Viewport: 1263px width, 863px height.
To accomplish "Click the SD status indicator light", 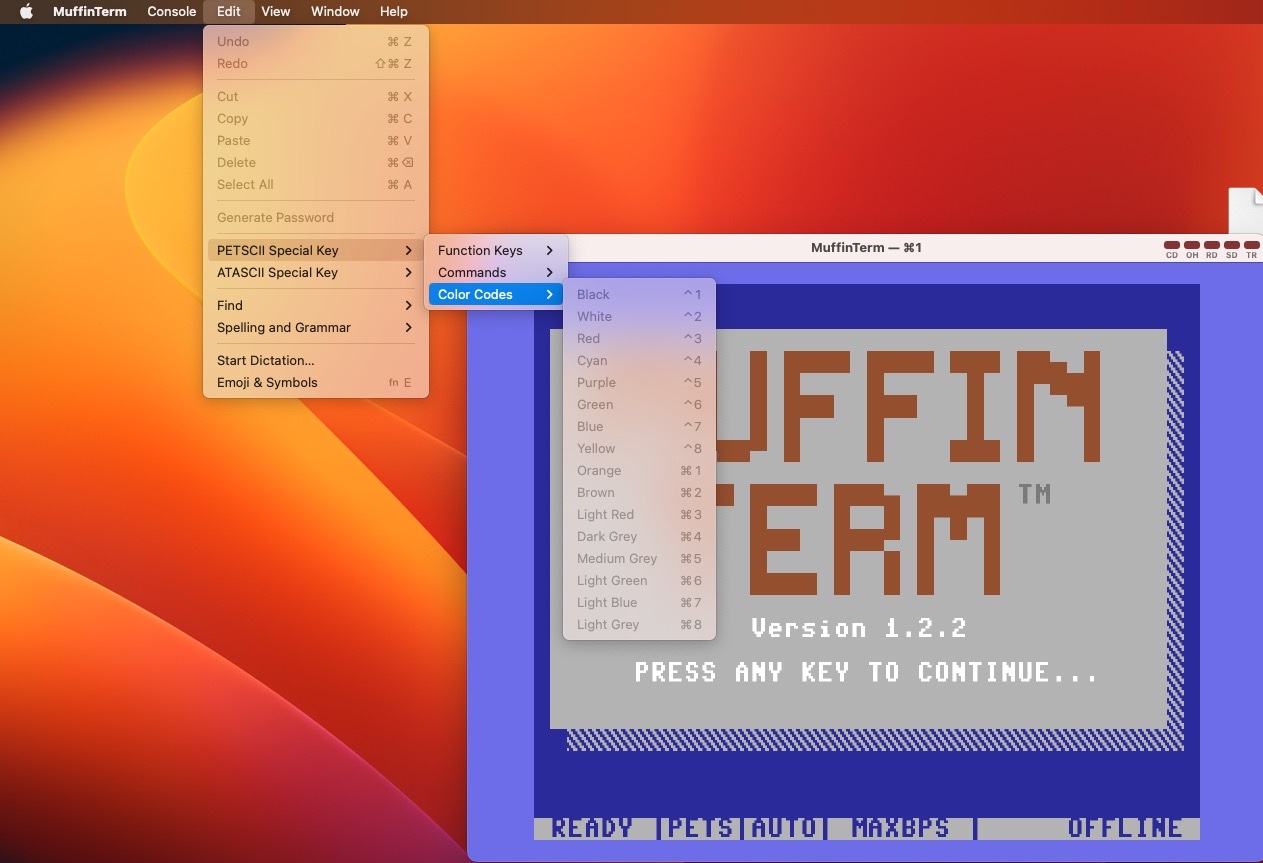I will 1232,245.
